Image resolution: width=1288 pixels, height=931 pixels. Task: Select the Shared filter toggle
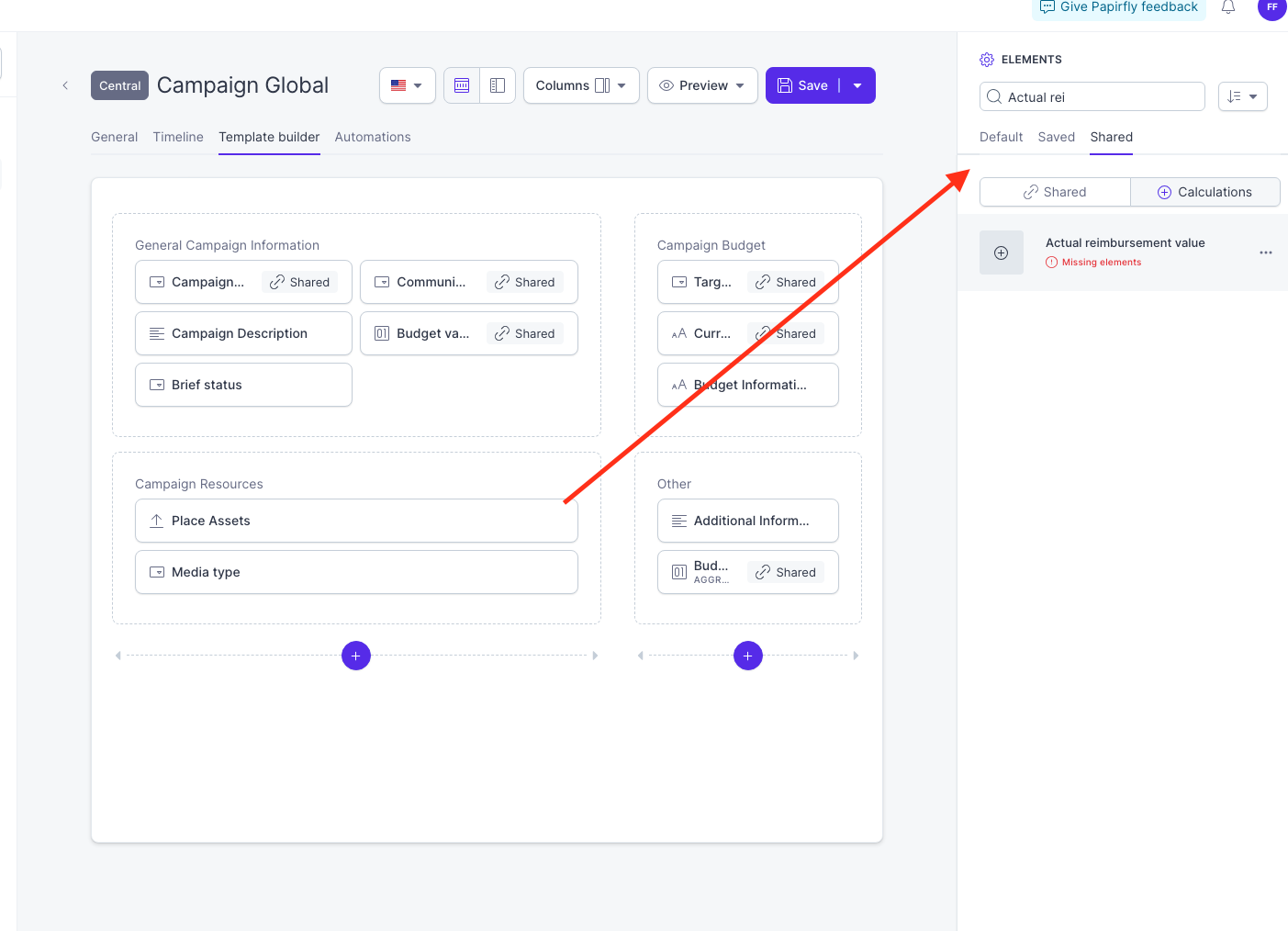tap(1055, 192)
